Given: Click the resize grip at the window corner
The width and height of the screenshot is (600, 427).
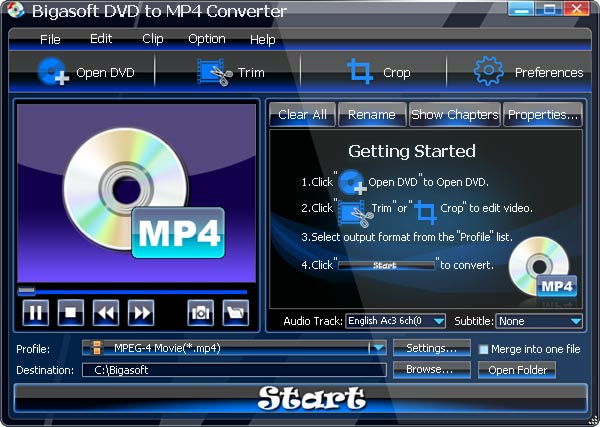Looking at the screenshot, I should tap(593, 418).
